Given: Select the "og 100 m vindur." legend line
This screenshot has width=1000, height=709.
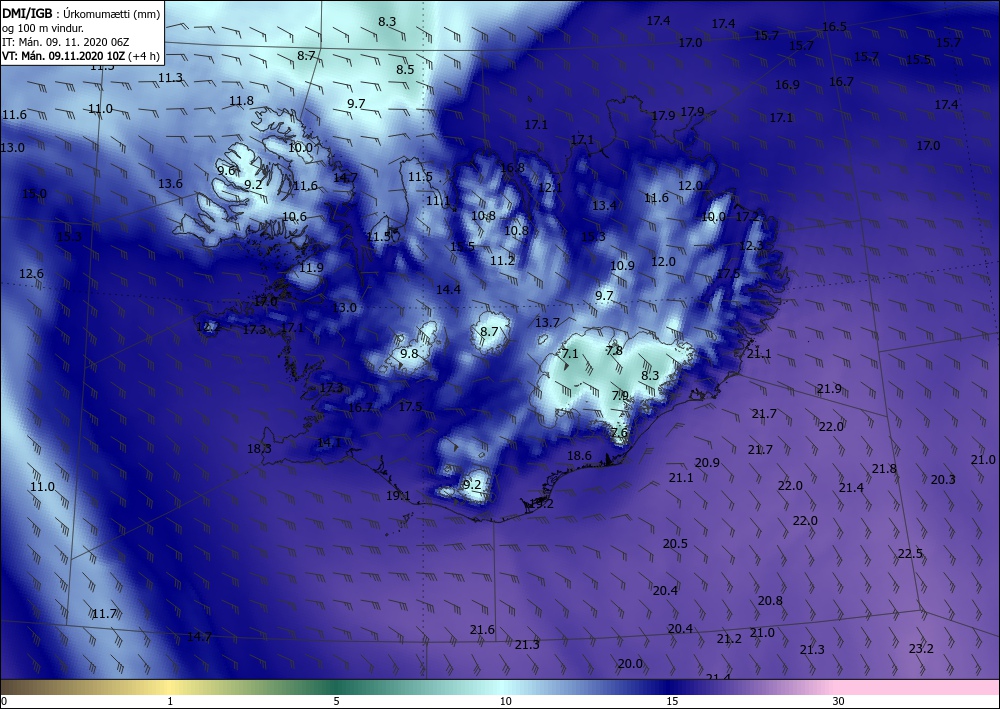Looking at the screenshot, I should tap(43, 28).
